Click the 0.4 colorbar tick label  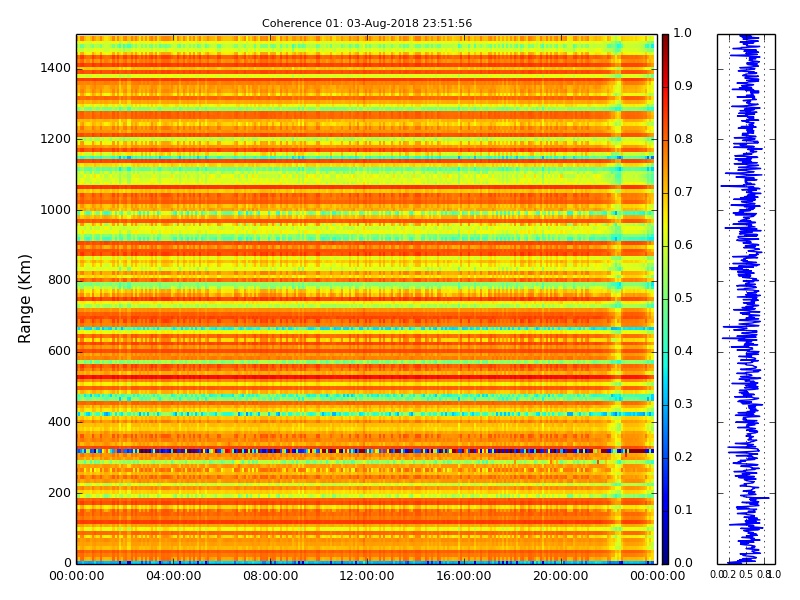(x=683, y=351)
